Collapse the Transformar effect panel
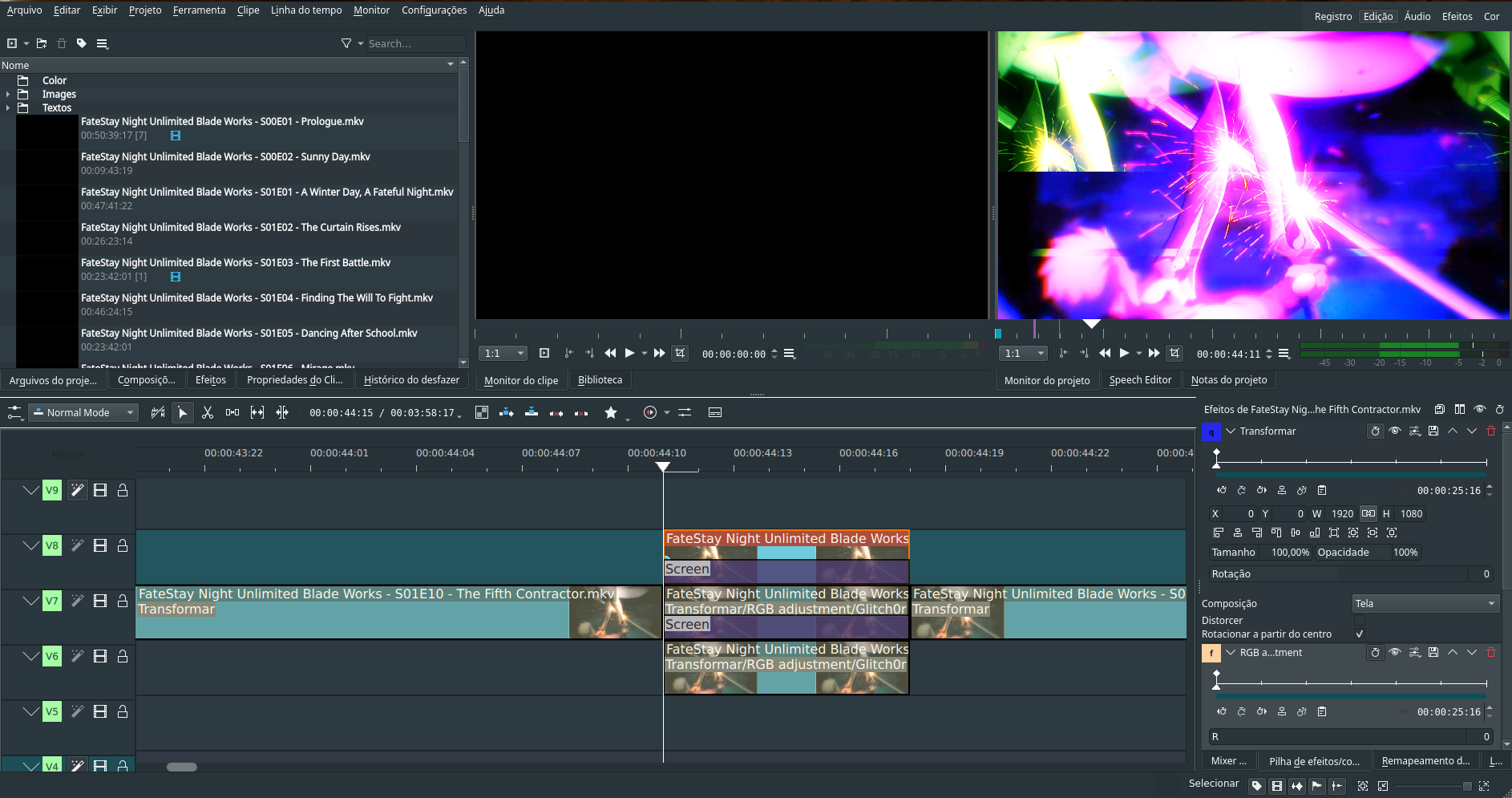1512x798 pixels. [1231, 431]
